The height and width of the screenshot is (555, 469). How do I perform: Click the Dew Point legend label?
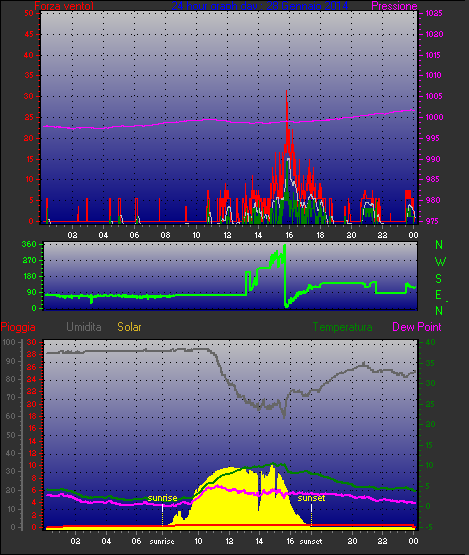tap(417, 327)
